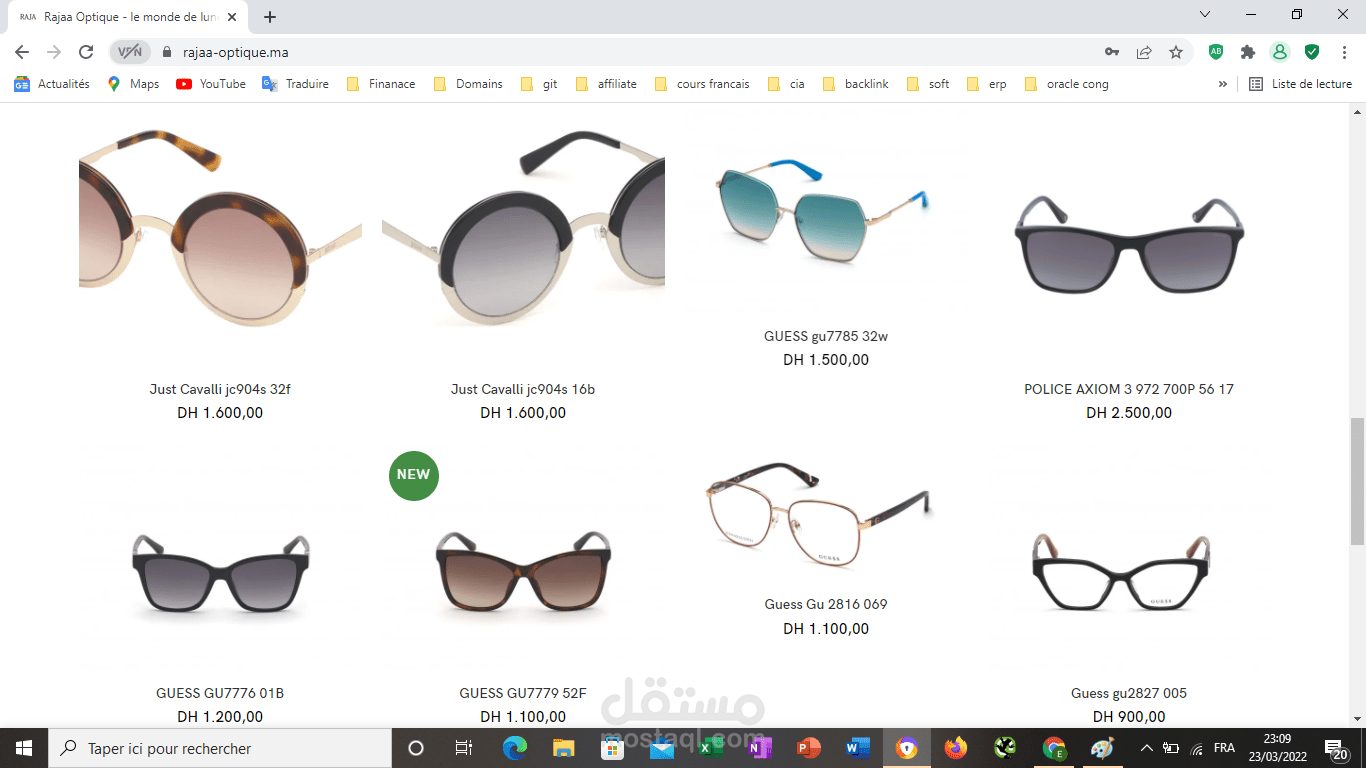The height and width of the screenshot is (768, 1366).
Task: Open Guess gu2827 005 product link
Action: [1129, 693]
